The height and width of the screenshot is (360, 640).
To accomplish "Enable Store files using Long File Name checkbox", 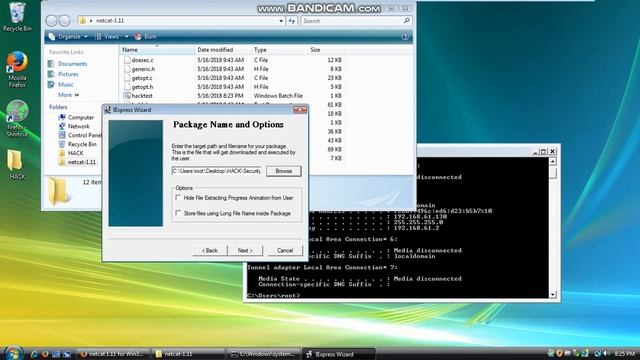I will click(178, 213).
